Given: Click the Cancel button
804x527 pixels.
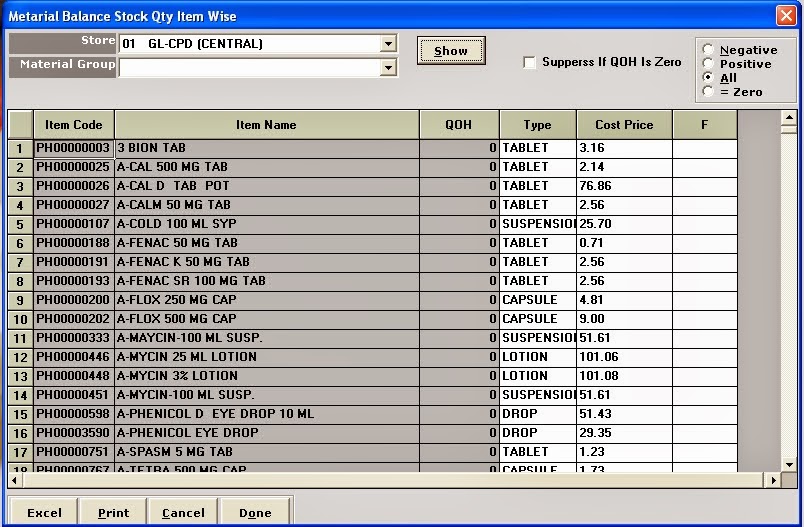Looking at the screenshot, I should (183, 513).
